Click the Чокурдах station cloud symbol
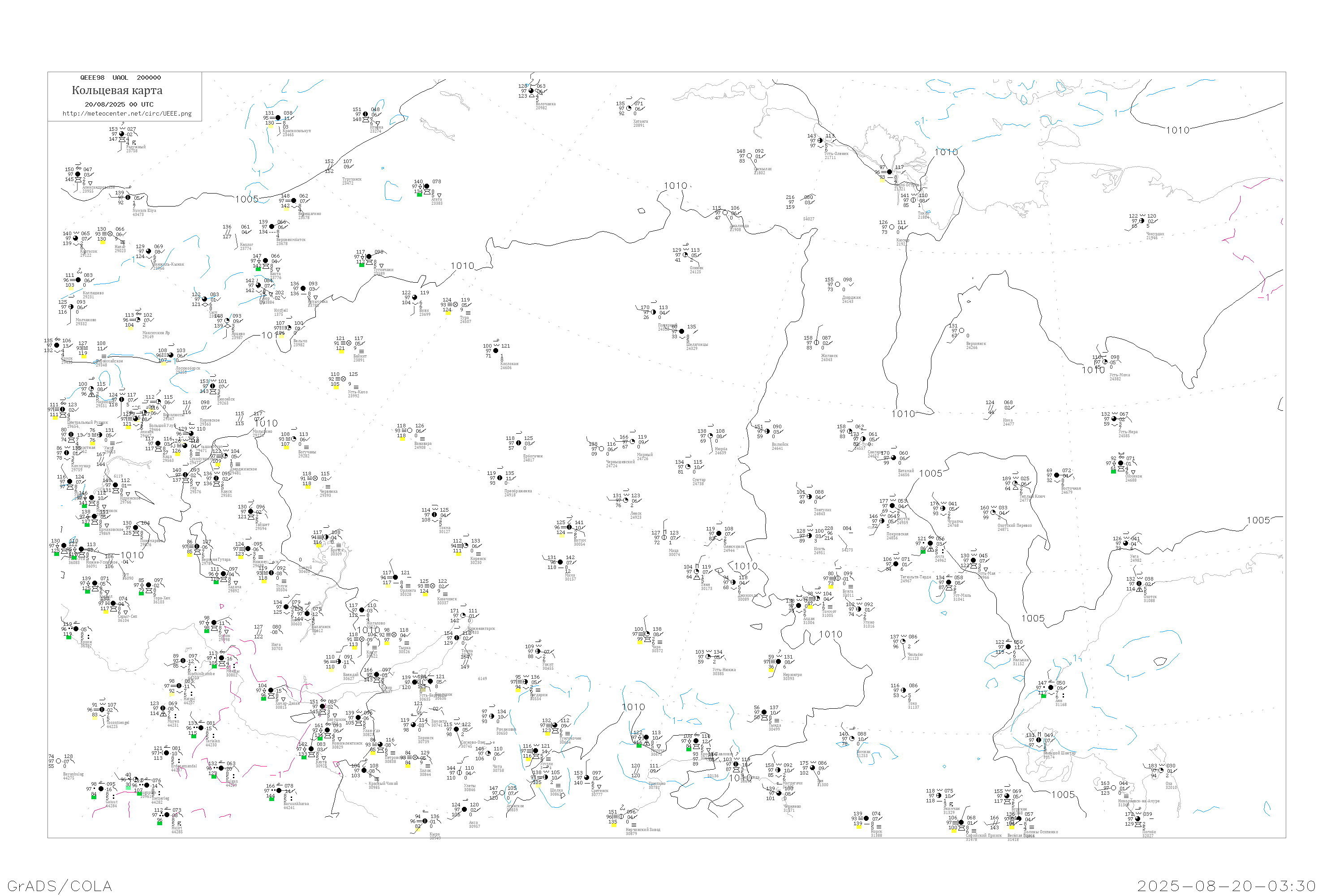1344x896 pixels. (1142, 221)
